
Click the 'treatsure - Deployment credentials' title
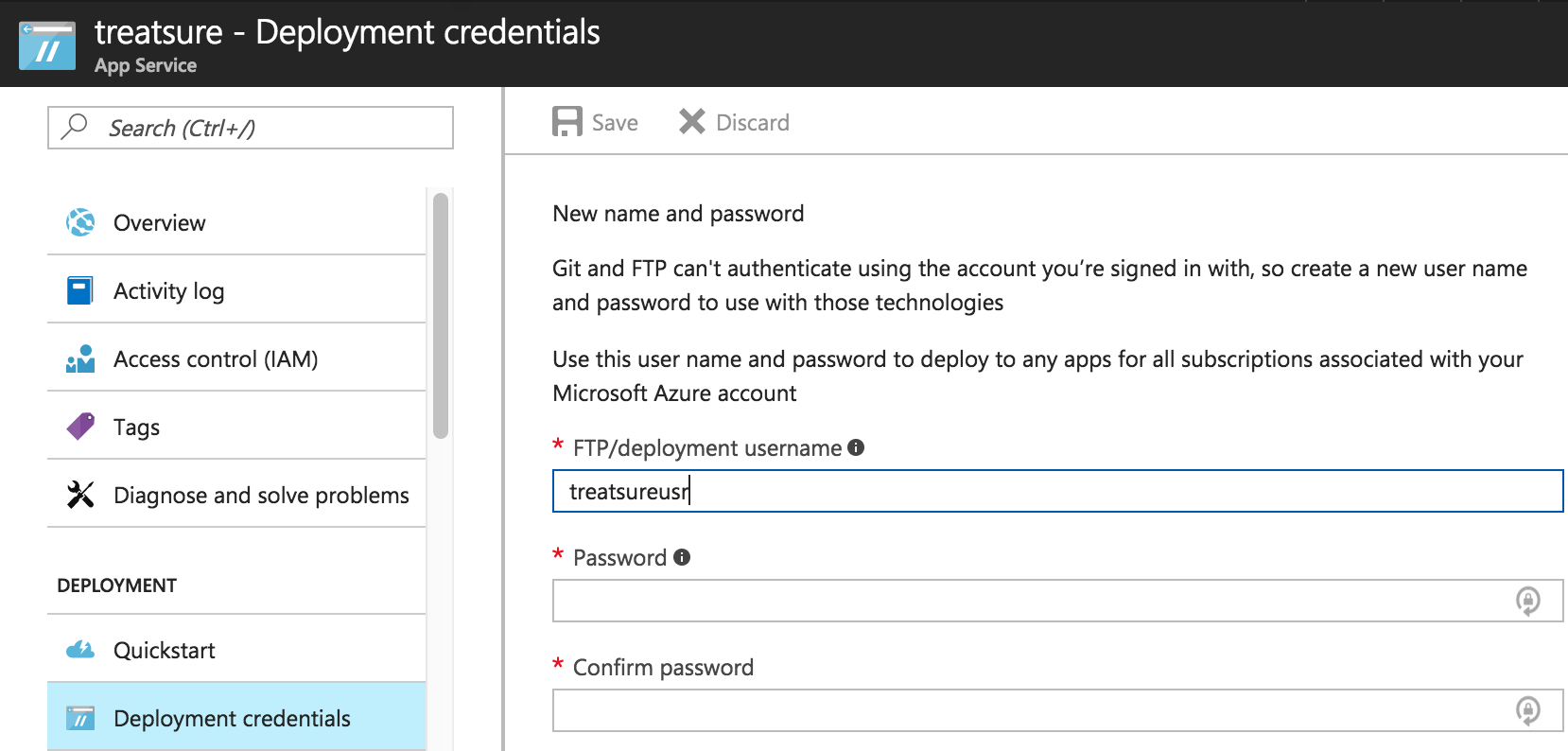[x=347, y=32]
